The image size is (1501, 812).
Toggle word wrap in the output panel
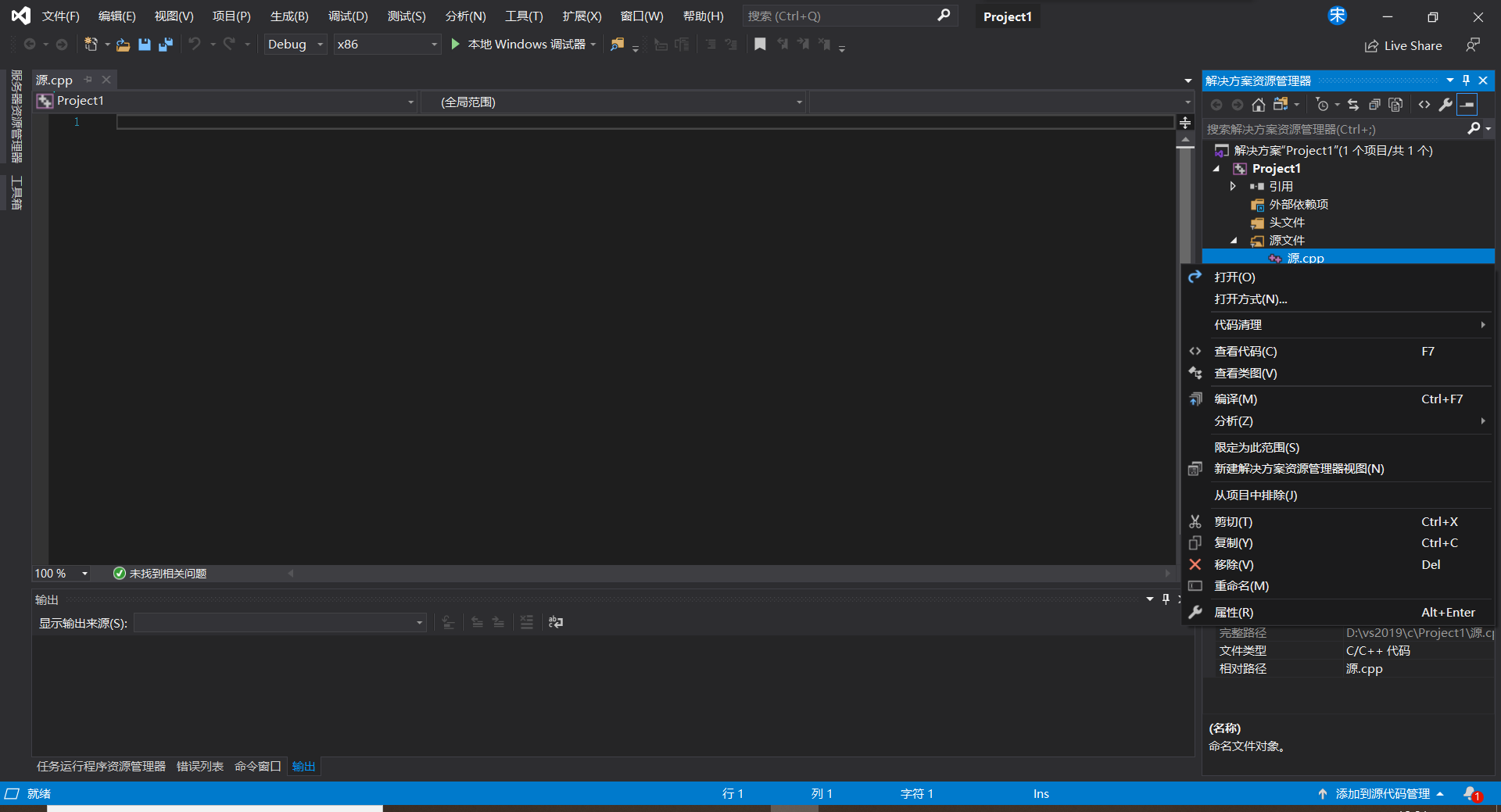[x=556, y=622]
